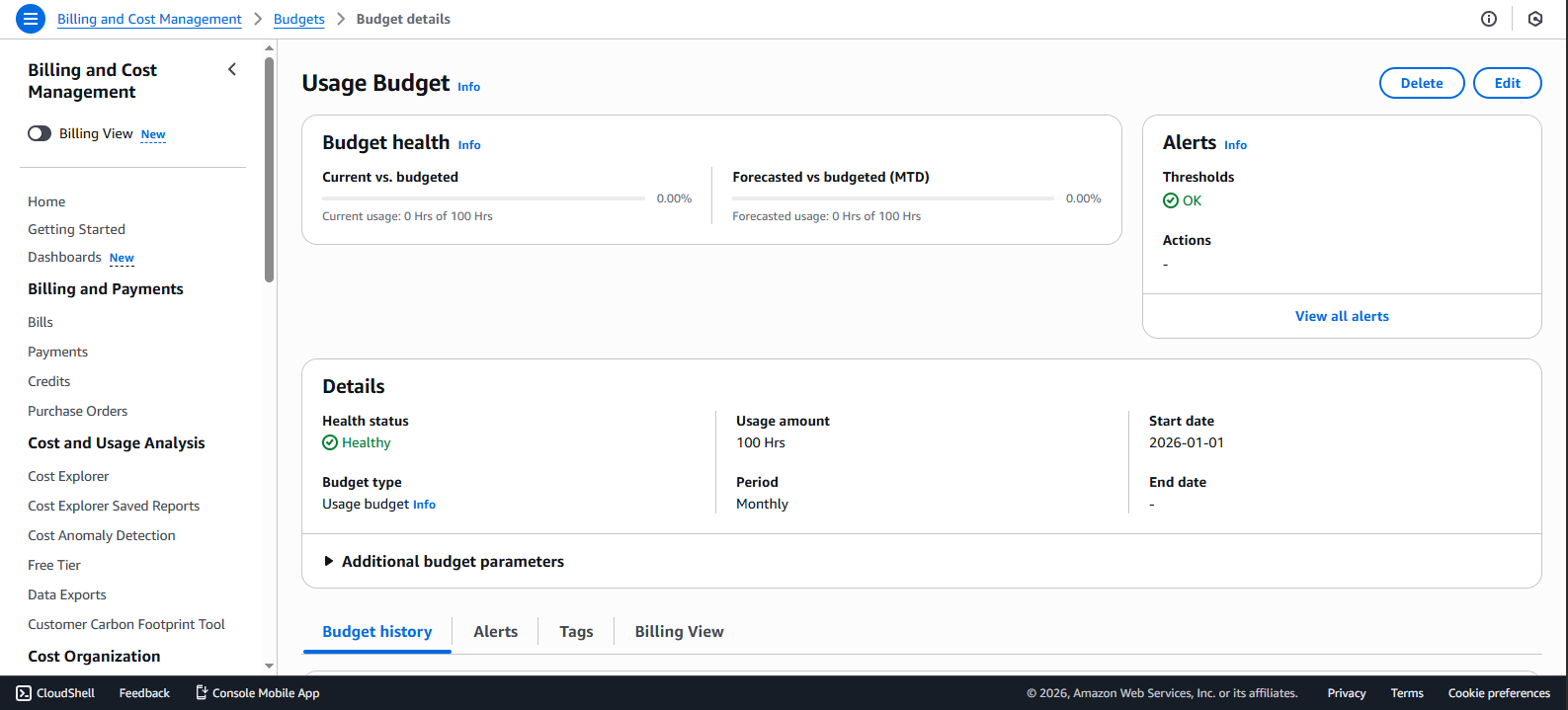This screenshot has width=1568, height=710.
Task: Switch to the Alerts tab
Action: pos(496,632)
